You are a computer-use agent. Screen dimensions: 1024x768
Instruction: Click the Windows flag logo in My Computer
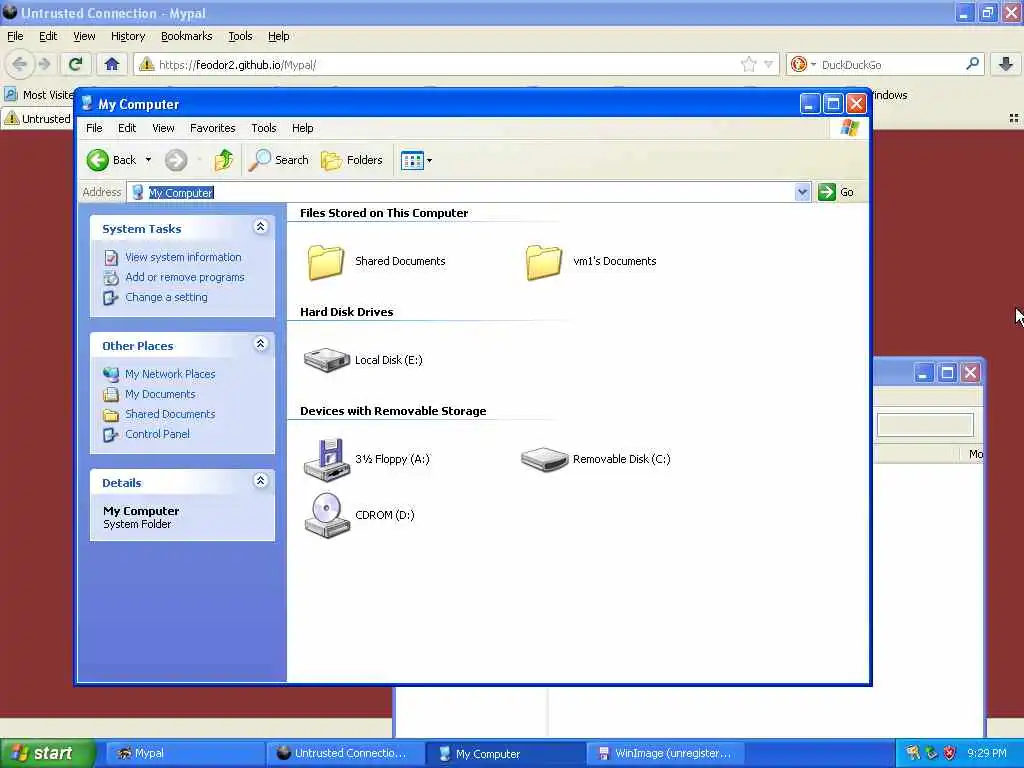point(850,127)
